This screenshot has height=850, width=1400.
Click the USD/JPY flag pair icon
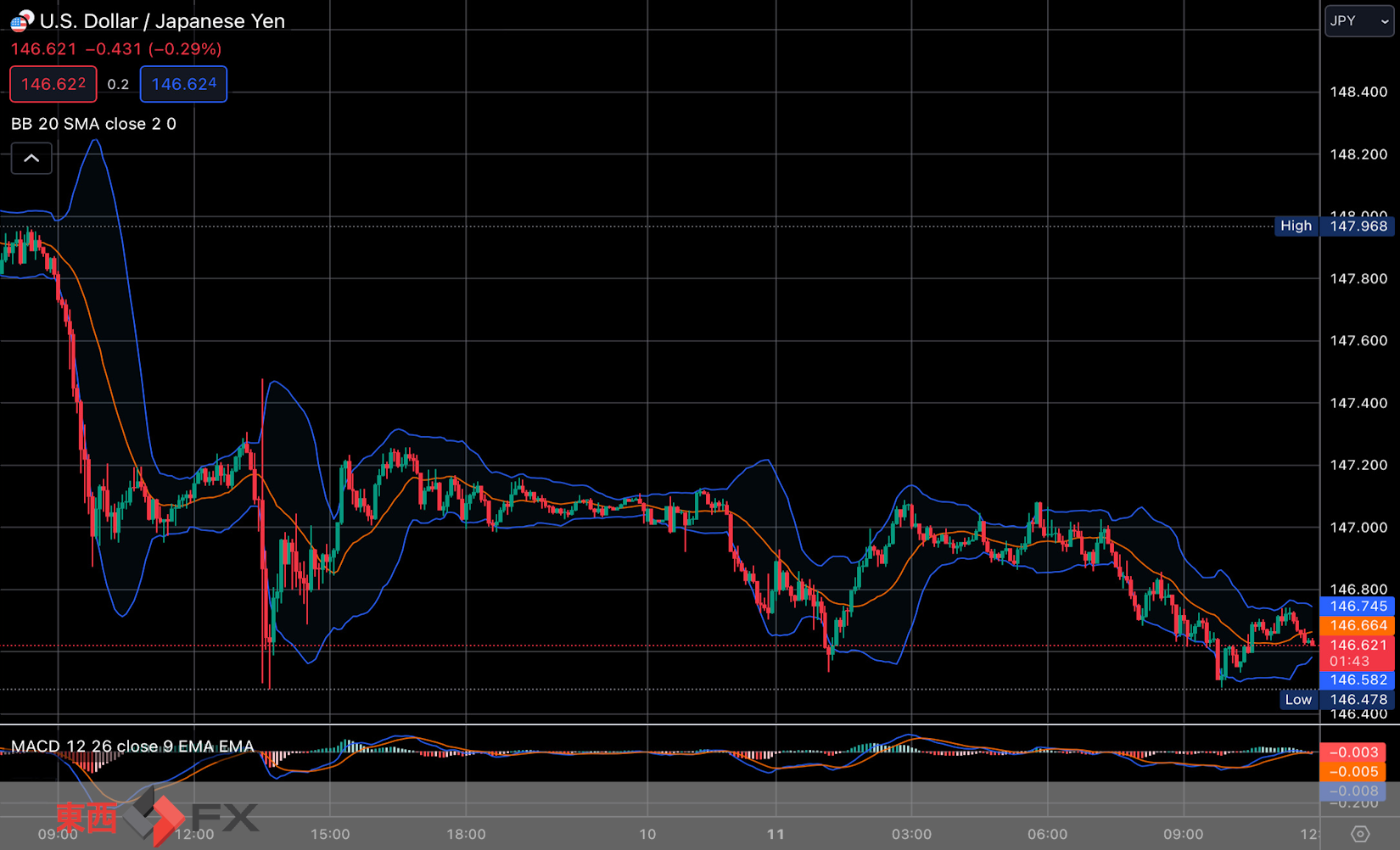coord(22,20)
